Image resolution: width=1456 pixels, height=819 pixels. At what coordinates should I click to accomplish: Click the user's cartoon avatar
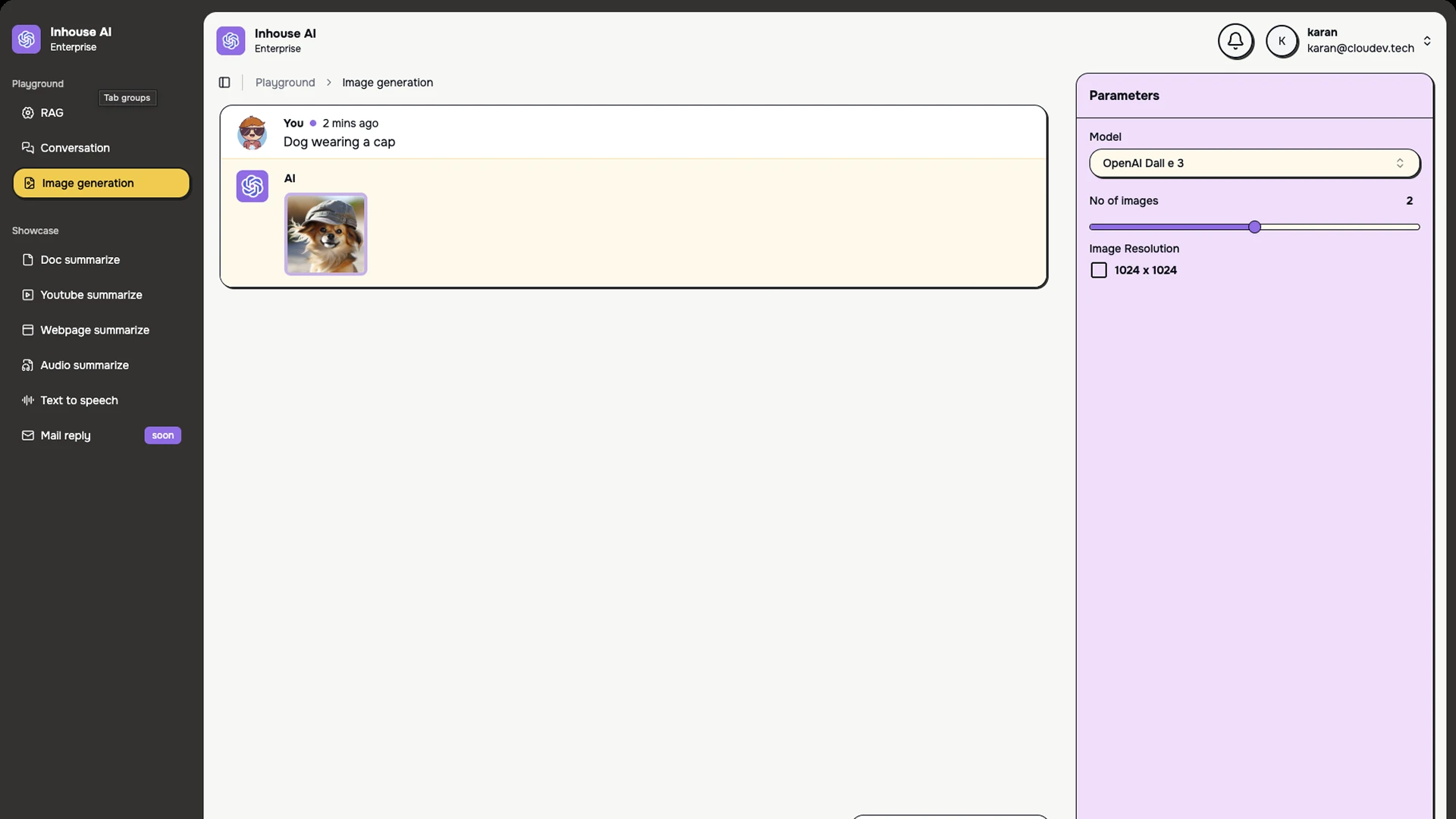(x=252, y=133)
